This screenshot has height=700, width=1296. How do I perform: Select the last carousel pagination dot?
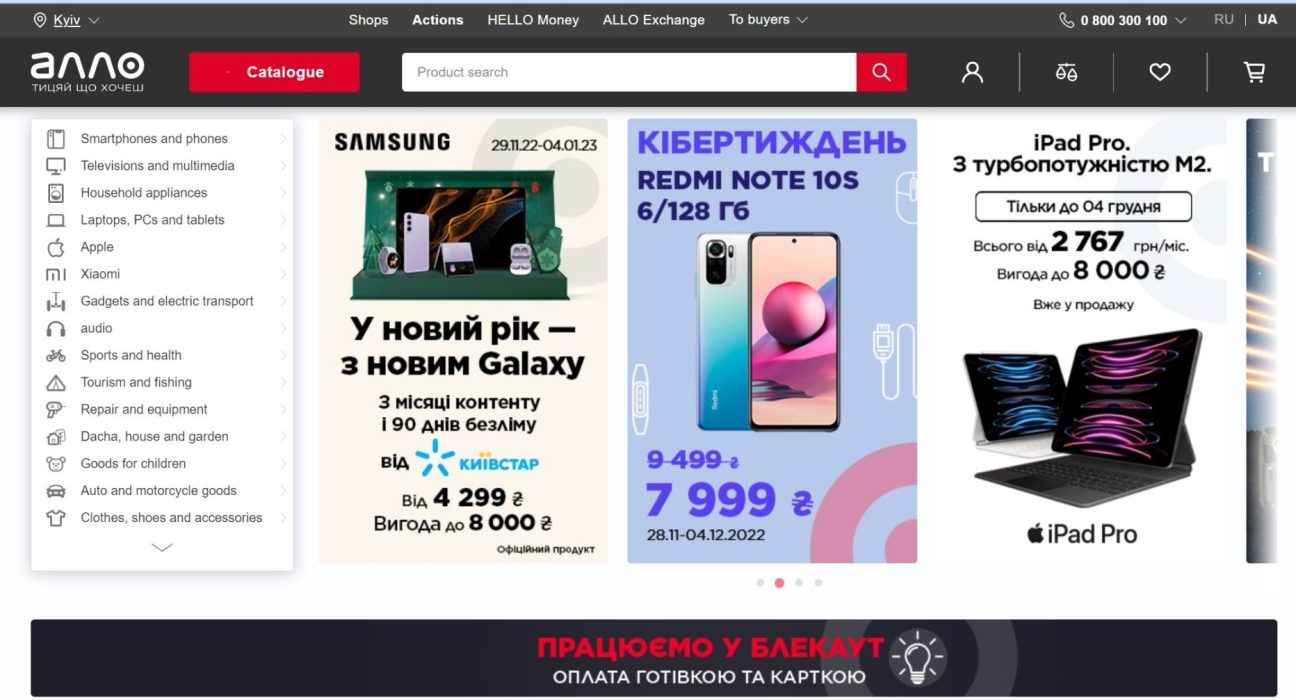(x=818, y=582)
